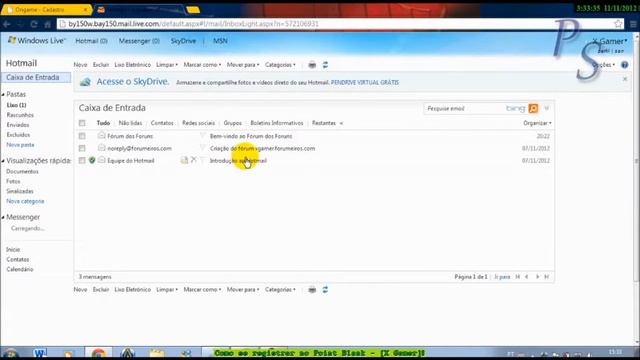Flag the Equipe do Hotmail message
The width and height of the screenshot is (640, 360).
tap(202, 160)
